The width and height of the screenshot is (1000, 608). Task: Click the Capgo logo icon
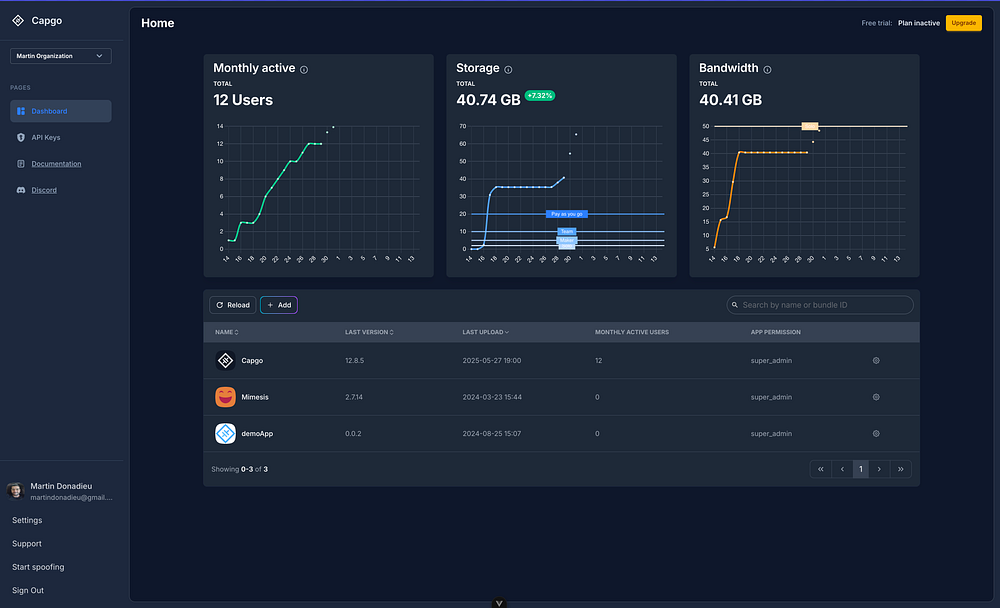click(18, 20)
